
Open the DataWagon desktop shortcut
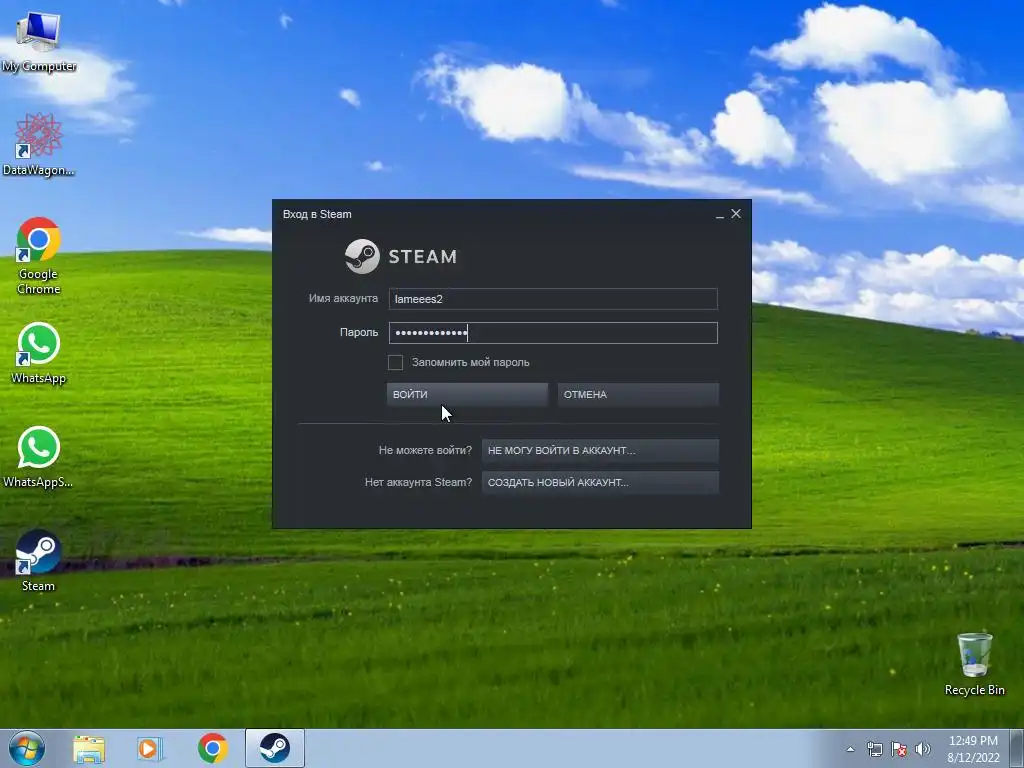pyautogui.click(x=39, y=144)
